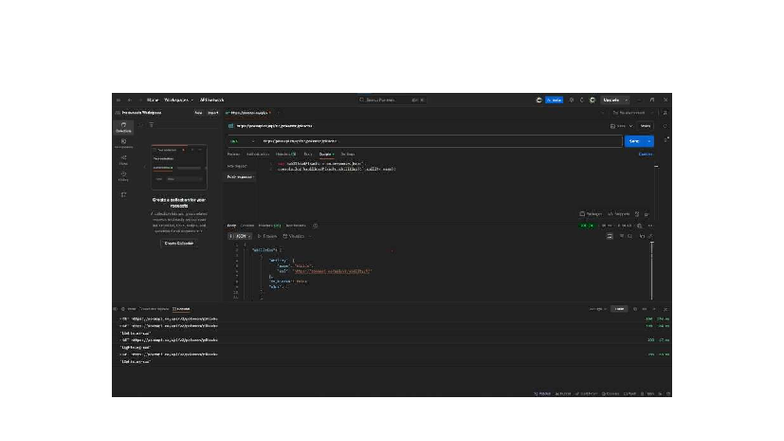784x441 pixels.
Task: Open the History sidebar section
Action: [124, 176]
